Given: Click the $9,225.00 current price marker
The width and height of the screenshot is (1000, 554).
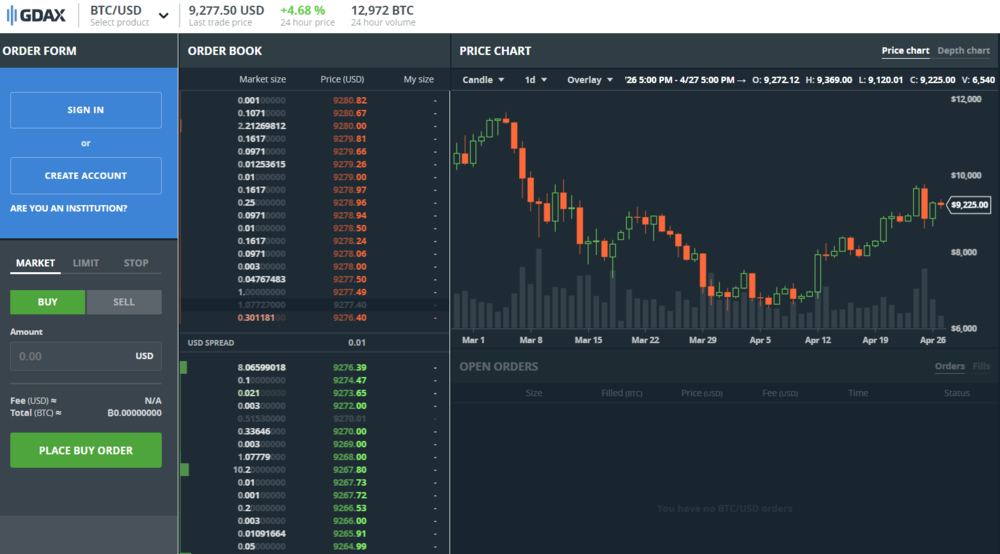Looking at the screenshot, I should pyautogui.click(x=969, y=205).
